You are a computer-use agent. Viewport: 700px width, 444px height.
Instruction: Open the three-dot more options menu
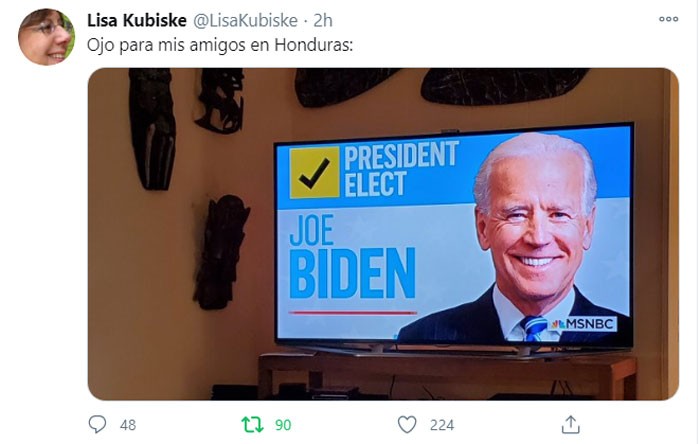pyautogui.click(x=668, y=19)
